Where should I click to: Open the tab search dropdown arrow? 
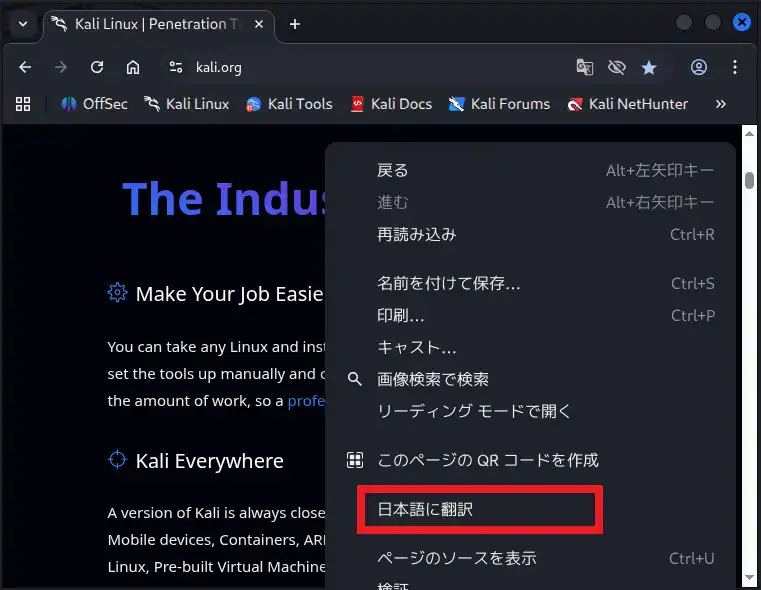pos(23,24)
